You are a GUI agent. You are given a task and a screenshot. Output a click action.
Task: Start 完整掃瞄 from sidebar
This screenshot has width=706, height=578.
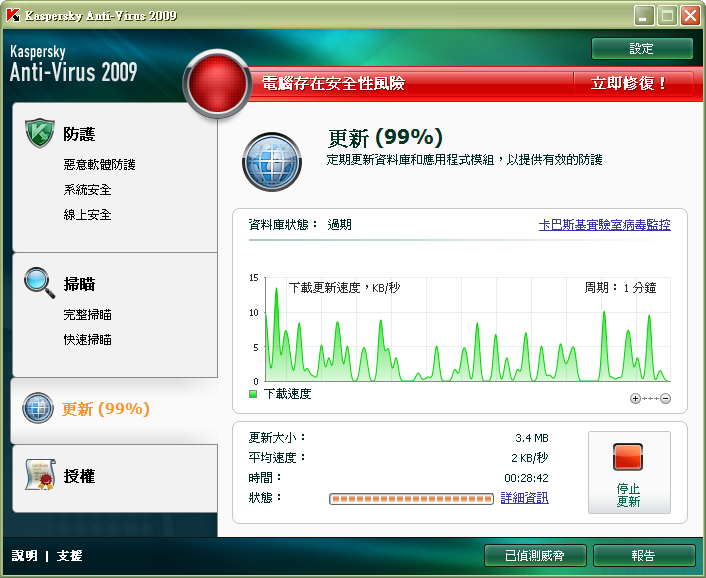click(x=87, y=315)
